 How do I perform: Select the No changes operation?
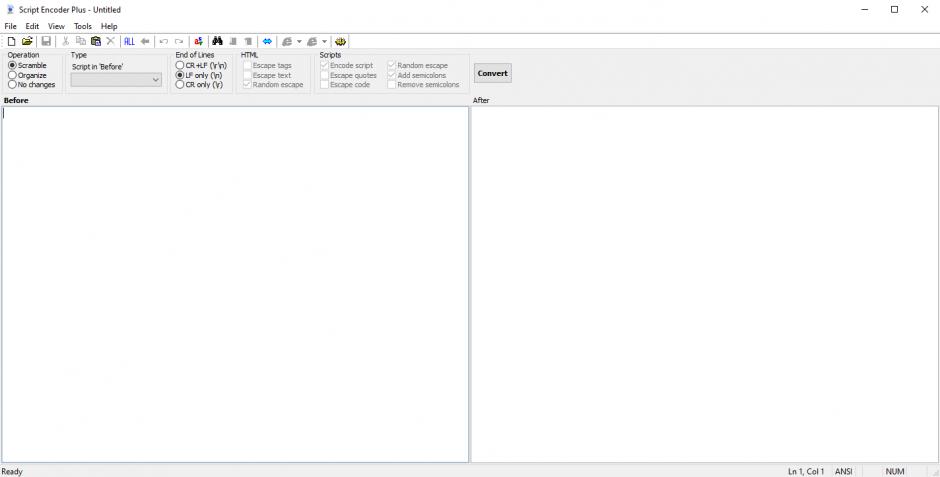pyautogui.click(x=13, y=85)
